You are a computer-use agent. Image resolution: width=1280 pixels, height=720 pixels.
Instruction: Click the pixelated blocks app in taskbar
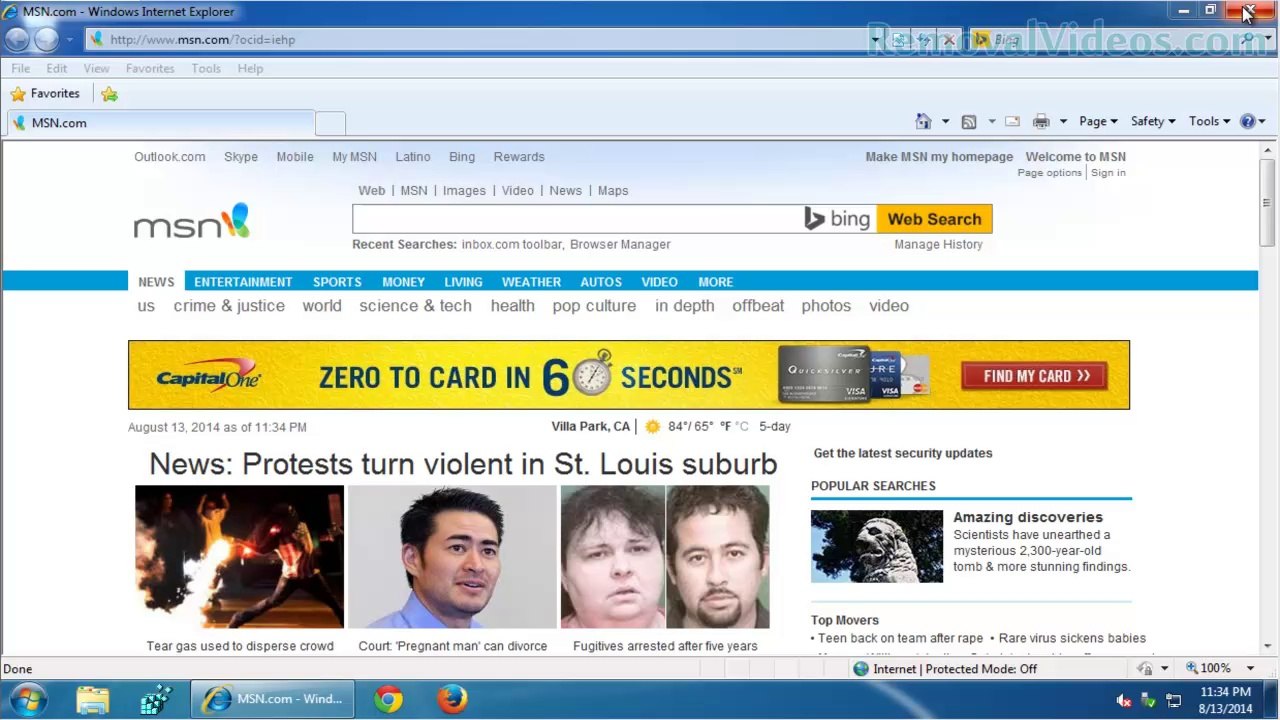156,699
